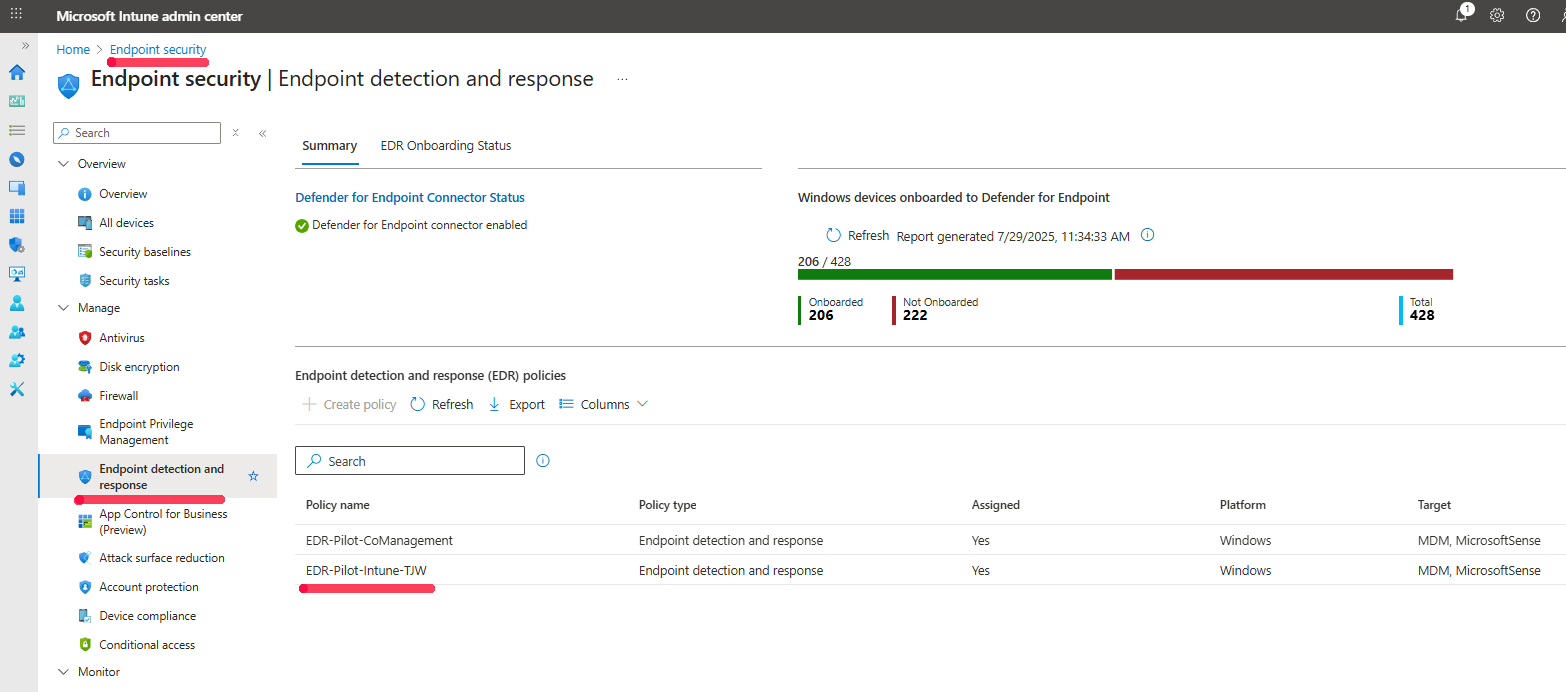This screenshot has width=1566, height=692.
Task: Click the red not onboarded bar segment
Action: click(x=1284, y=274)
